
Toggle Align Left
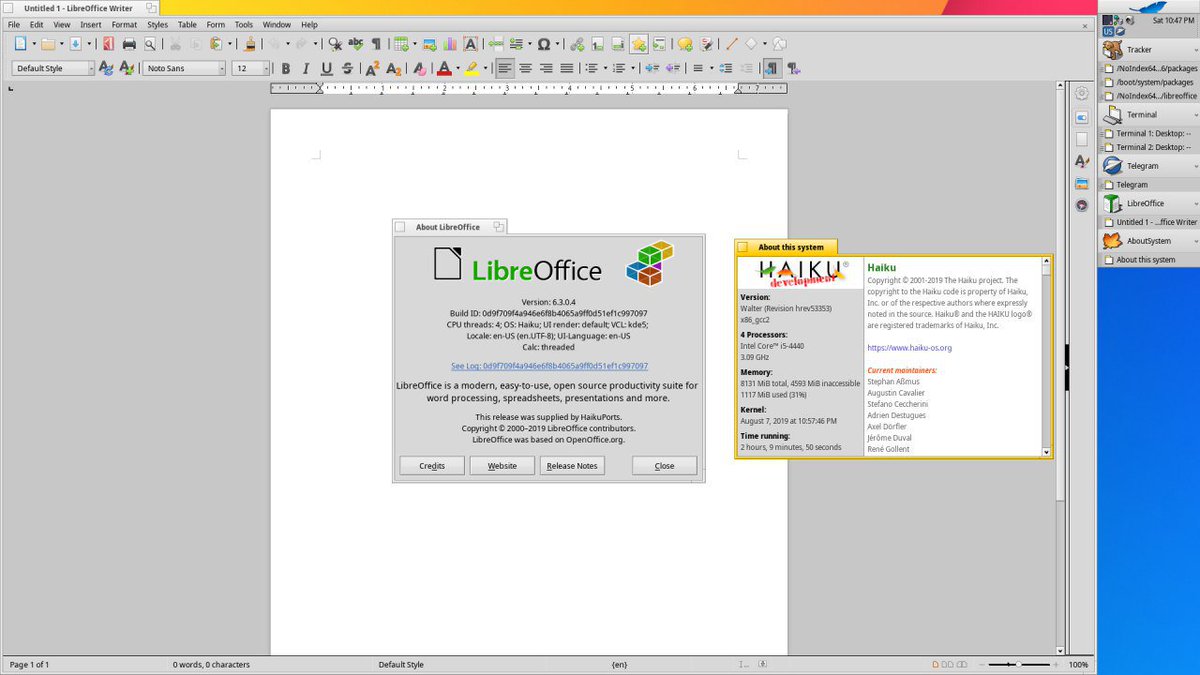click(x=505, y=69)
